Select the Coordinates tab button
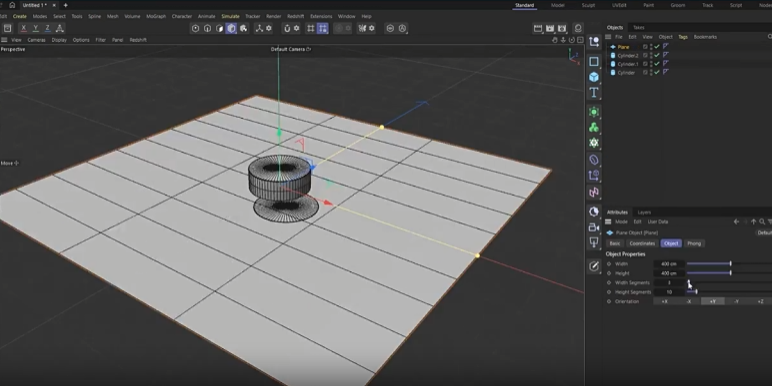Image resolution: width=772 pixels, height=386 pixels. 642,243
